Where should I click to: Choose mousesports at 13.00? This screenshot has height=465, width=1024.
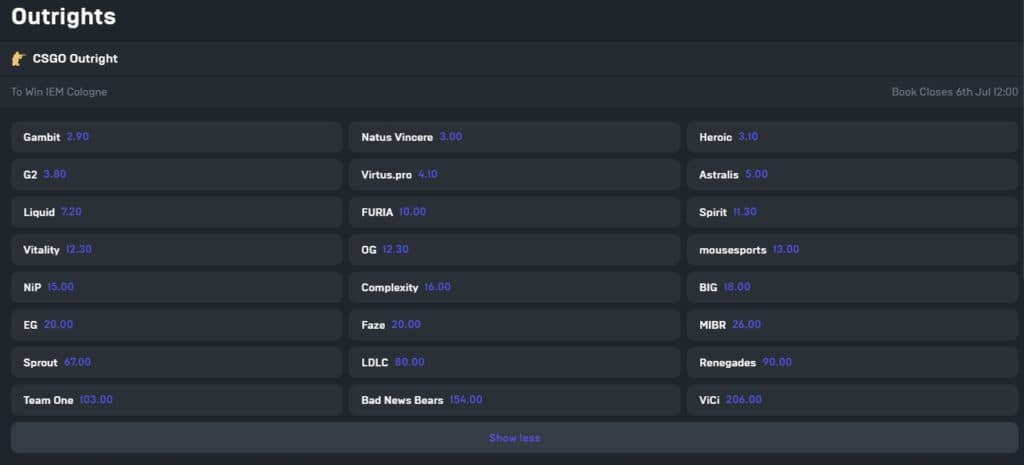pyautogui.click(x=852, y=250)
